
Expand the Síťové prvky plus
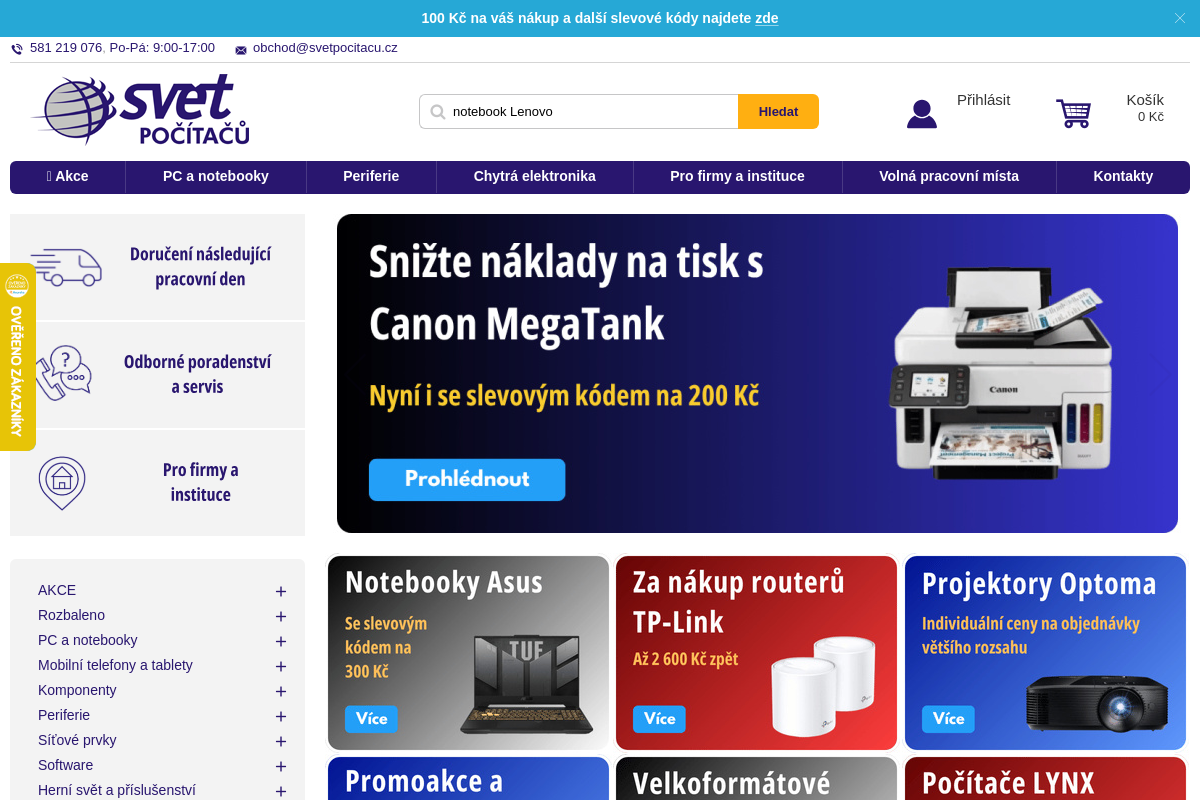[x=281, y=742]
